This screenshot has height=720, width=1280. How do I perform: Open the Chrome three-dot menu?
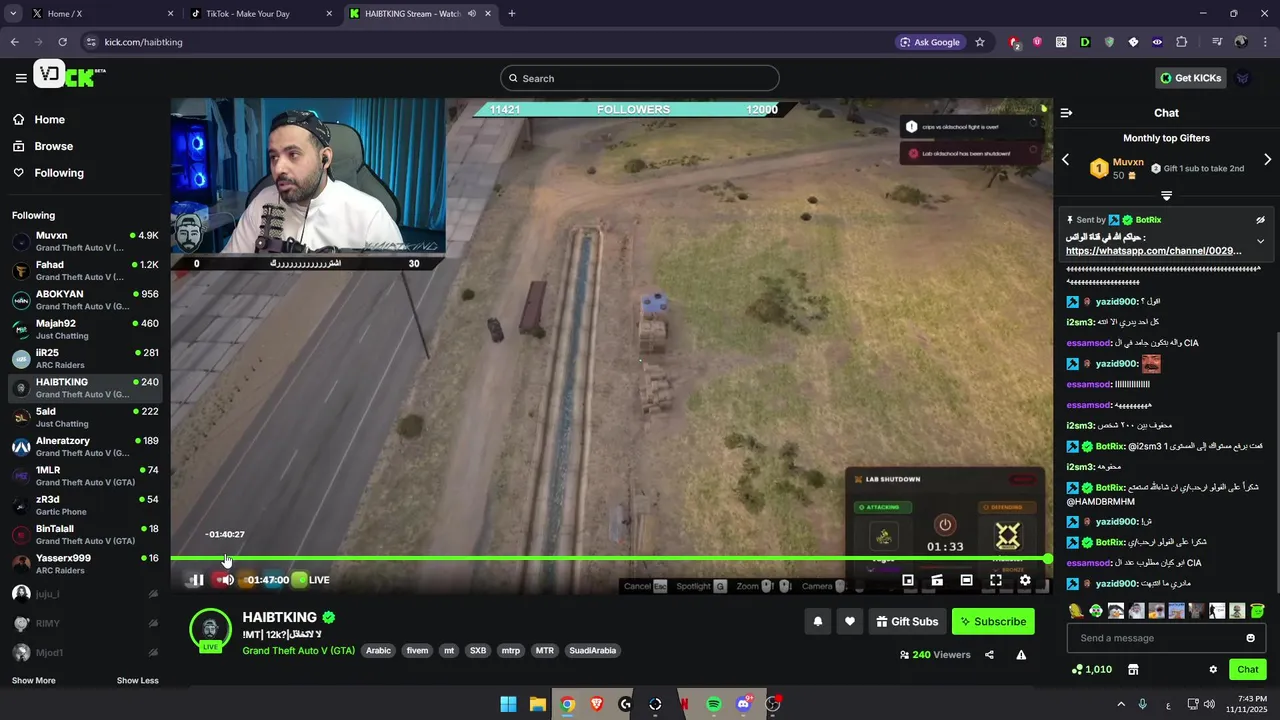[x=1265, y=42]
